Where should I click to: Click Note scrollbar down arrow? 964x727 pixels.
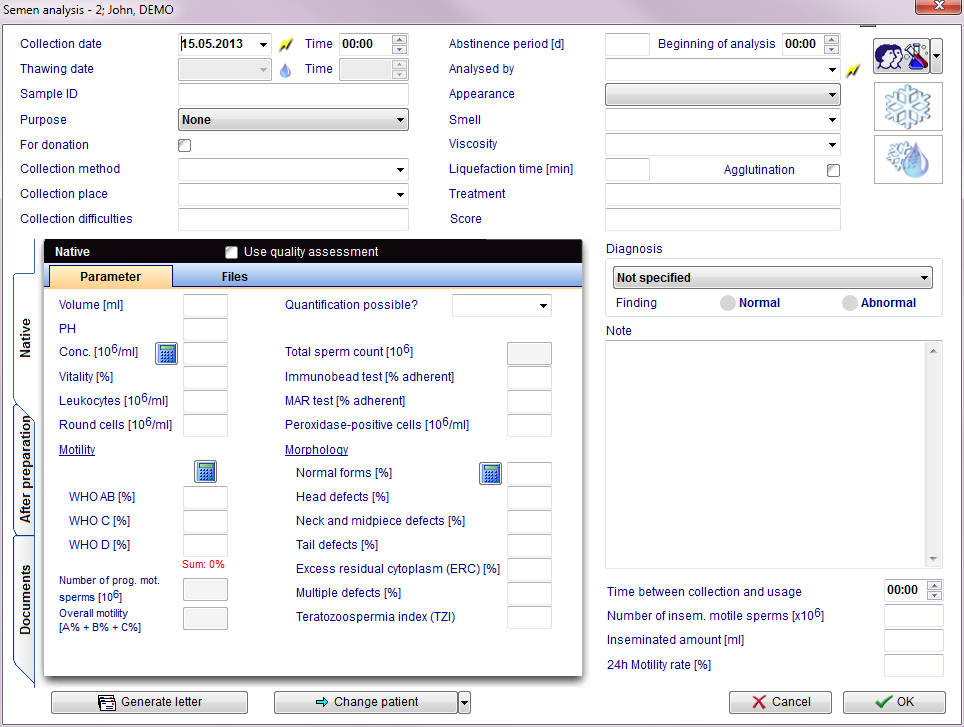coord(933,559)
